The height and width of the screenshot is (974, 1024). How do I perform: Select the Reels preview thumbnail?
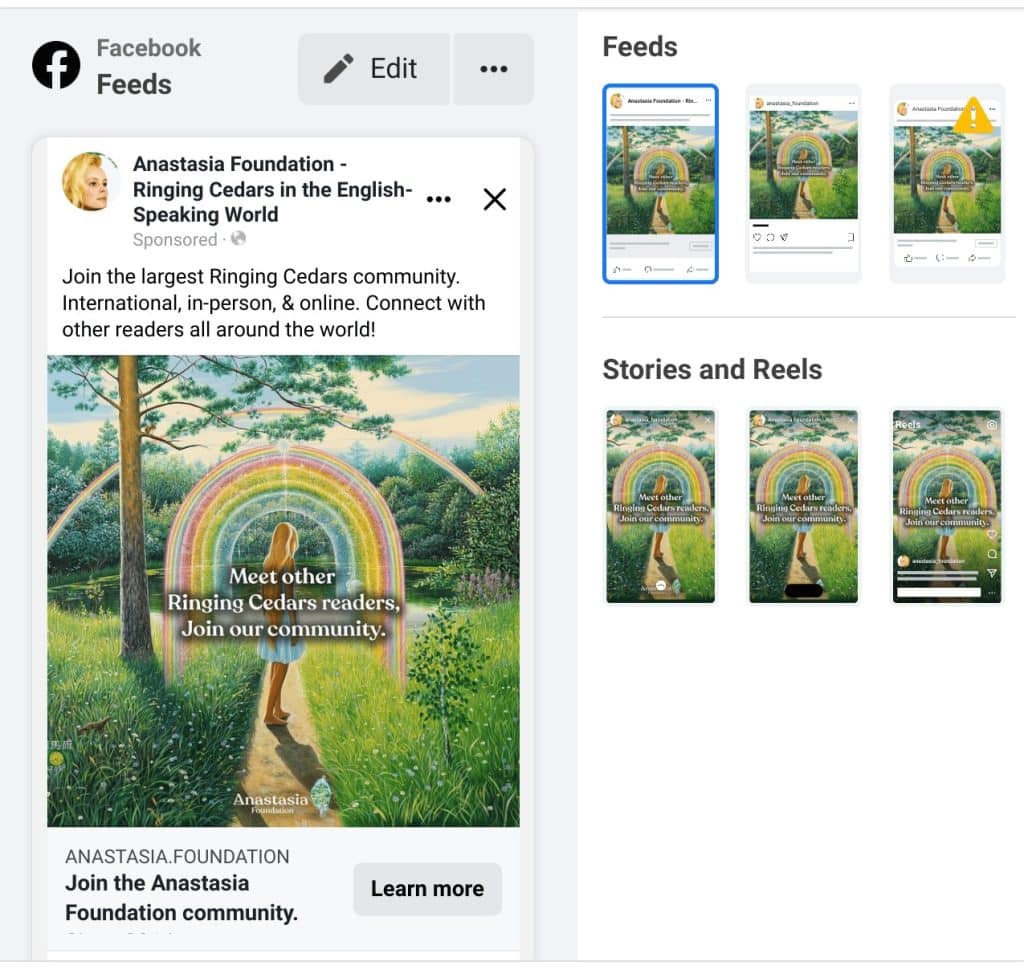[x=947, y=506]
